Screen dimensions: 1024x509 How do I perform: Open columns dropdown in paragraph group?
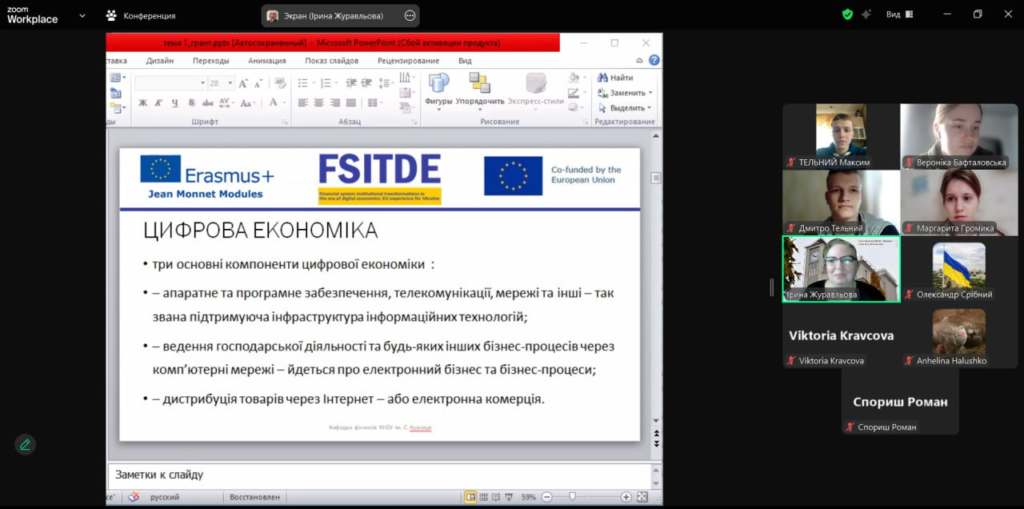click(374, 103)
